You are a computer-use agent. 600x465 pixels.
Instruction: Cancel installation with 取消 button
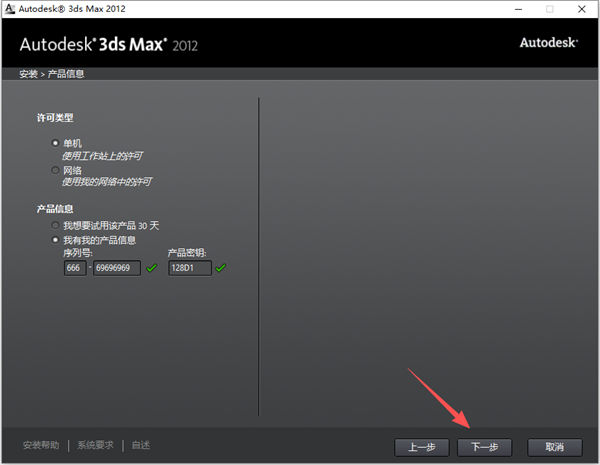(x=555, y=447)
